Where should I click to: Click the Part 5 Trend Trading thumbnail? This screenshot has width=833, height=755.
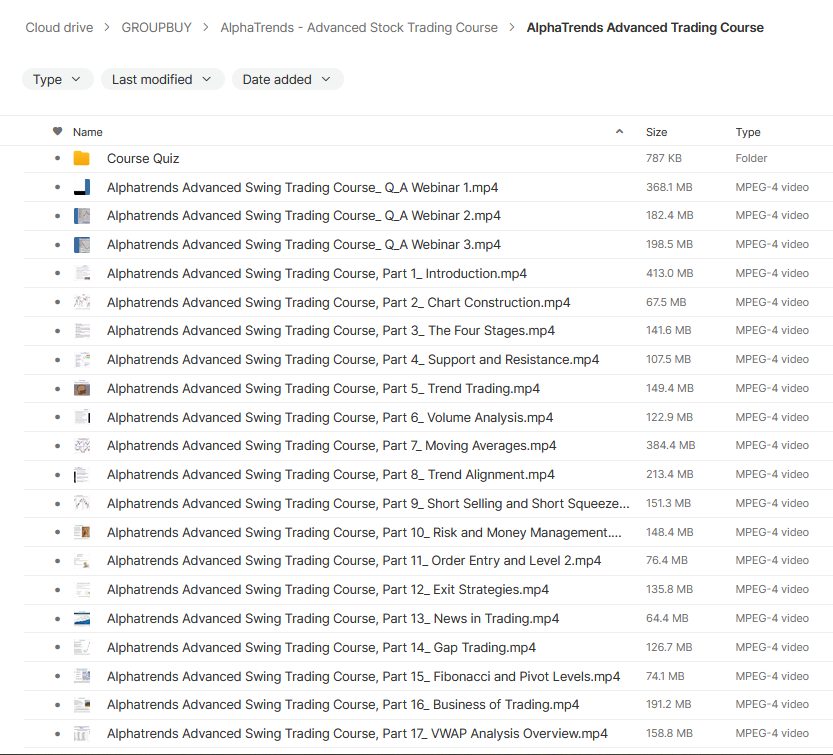pos(81,388)
